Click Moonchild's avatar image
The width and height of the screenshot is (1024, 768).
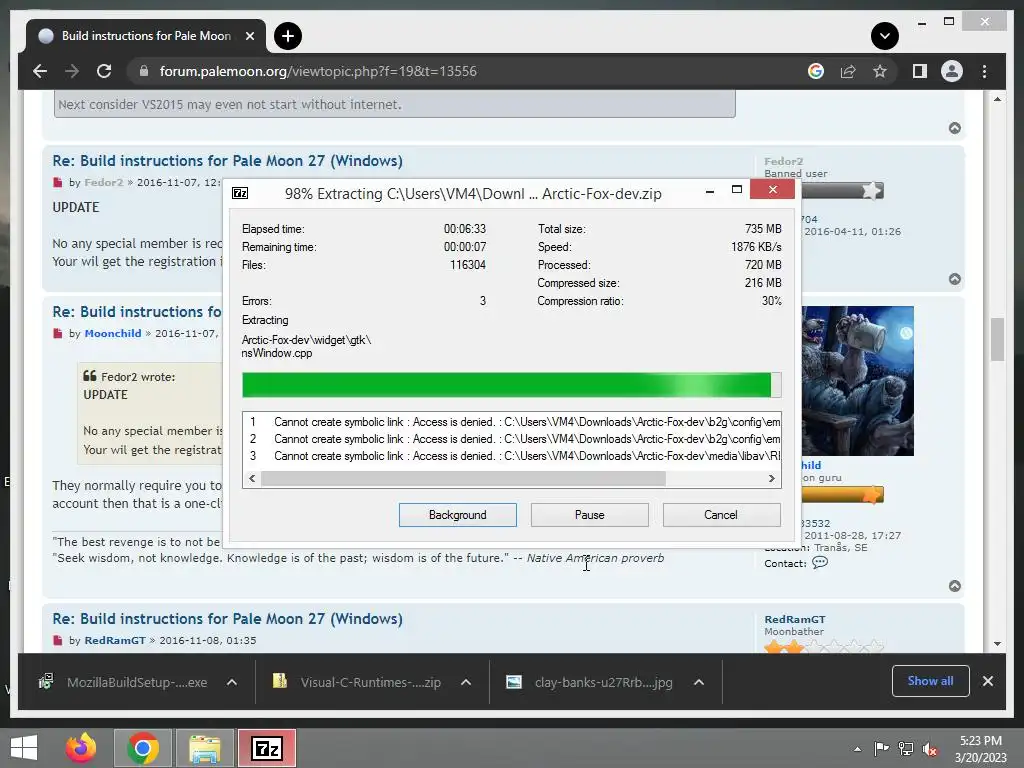point(857,381)
